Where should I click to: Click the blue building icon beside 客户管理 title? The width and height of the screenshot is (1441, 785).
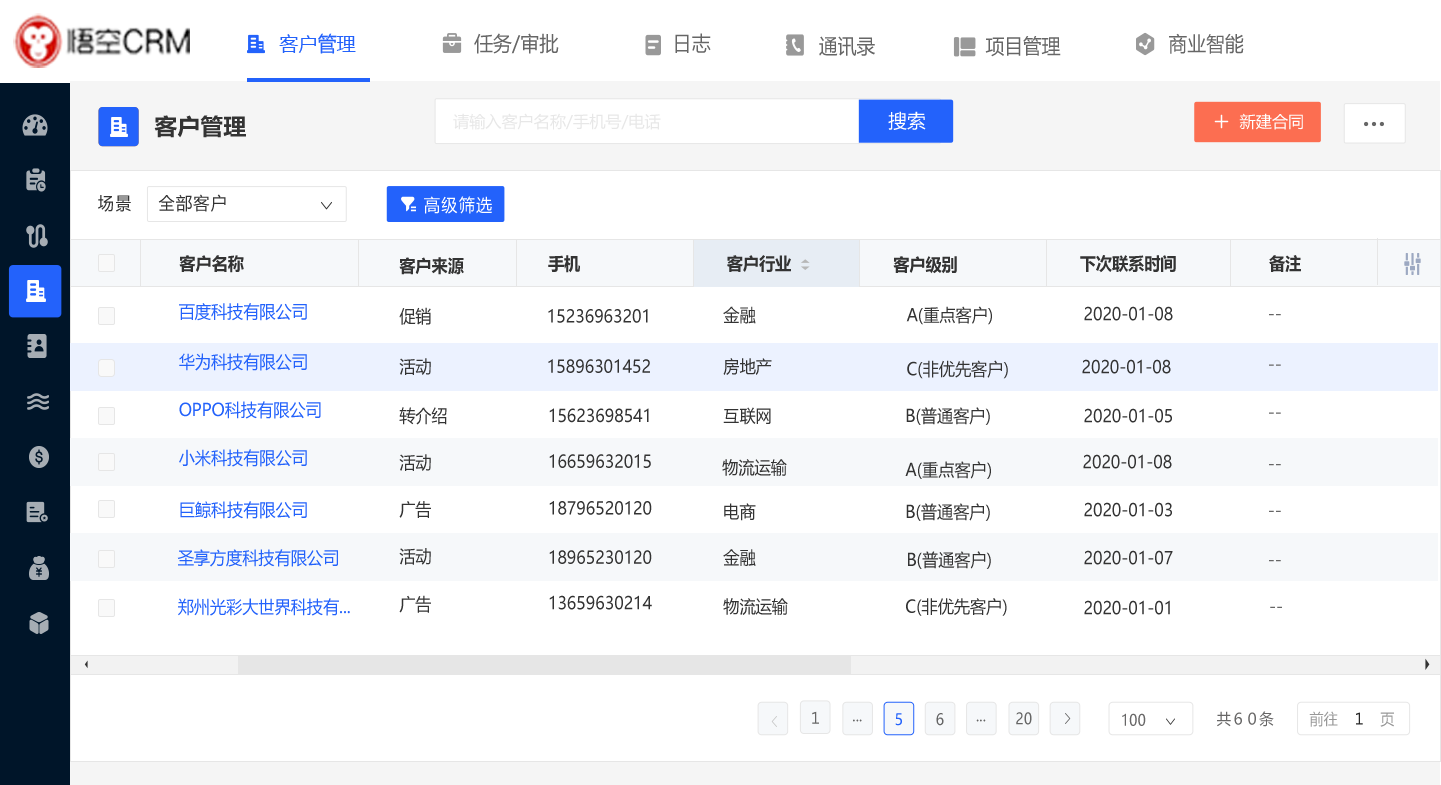[x=118, y=126]
